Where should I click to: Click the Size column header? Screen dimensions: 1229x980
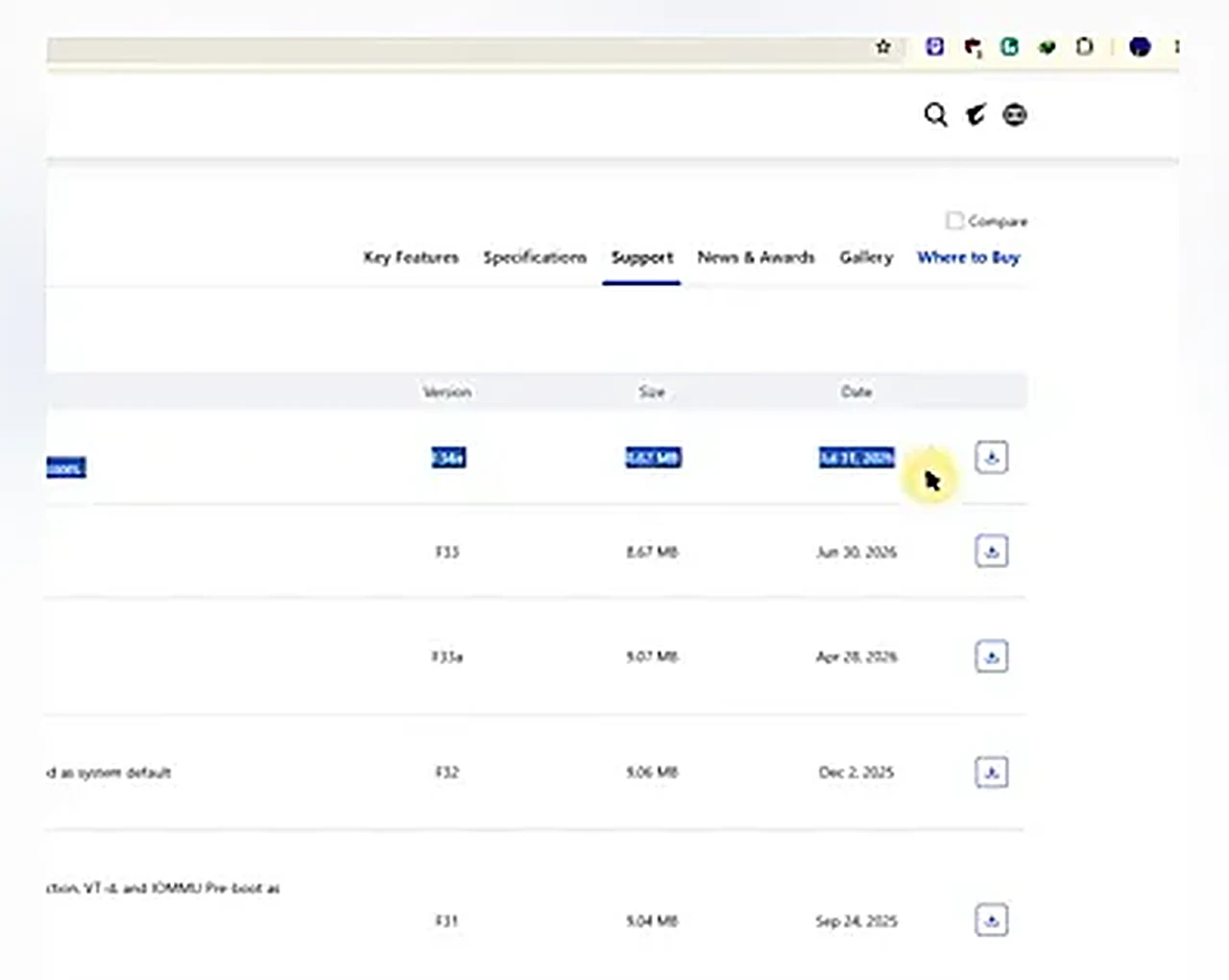(652, 392)
